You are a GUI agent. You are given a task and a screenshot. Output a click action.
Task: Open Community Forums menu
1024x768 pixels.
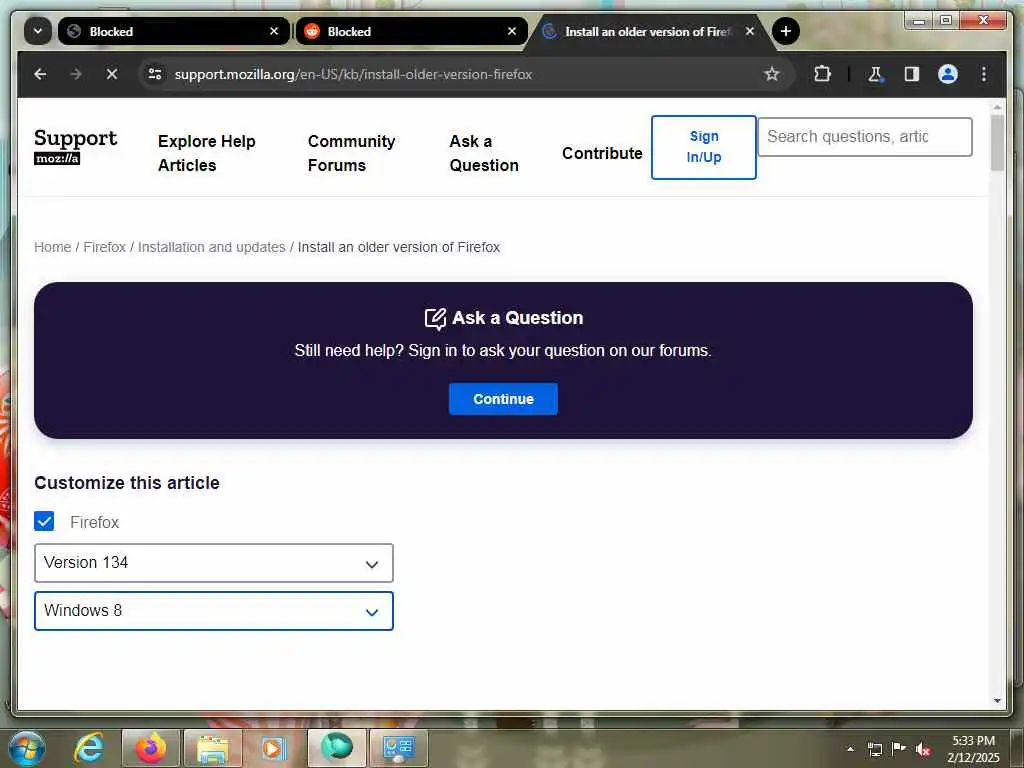click(351, 153)
